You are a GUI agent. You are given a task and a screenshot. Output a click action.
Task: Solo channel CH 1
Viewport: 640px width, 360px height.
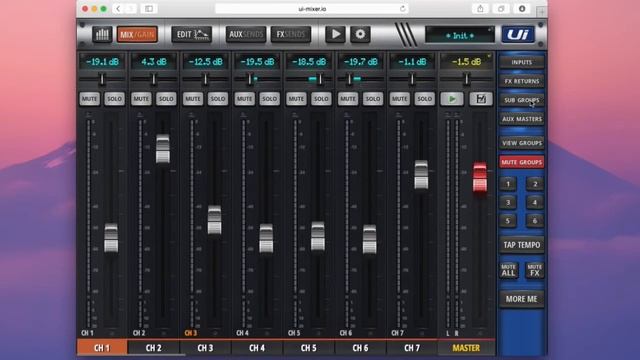pyautogui.click(x=114, y=99)
